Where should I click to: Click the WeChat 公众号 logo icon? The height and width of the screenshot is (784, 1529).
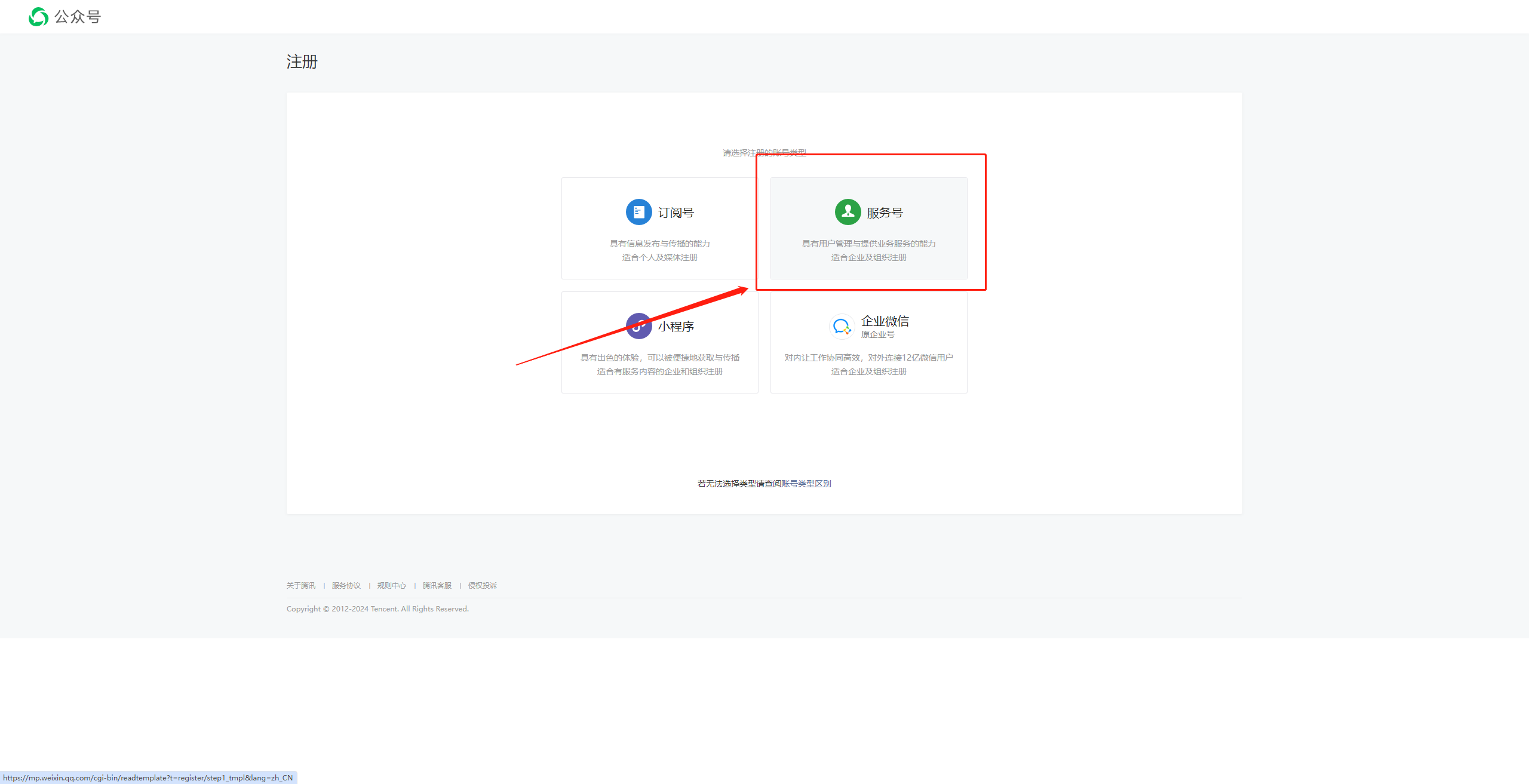pyautogui.click(x=39, y=17)
